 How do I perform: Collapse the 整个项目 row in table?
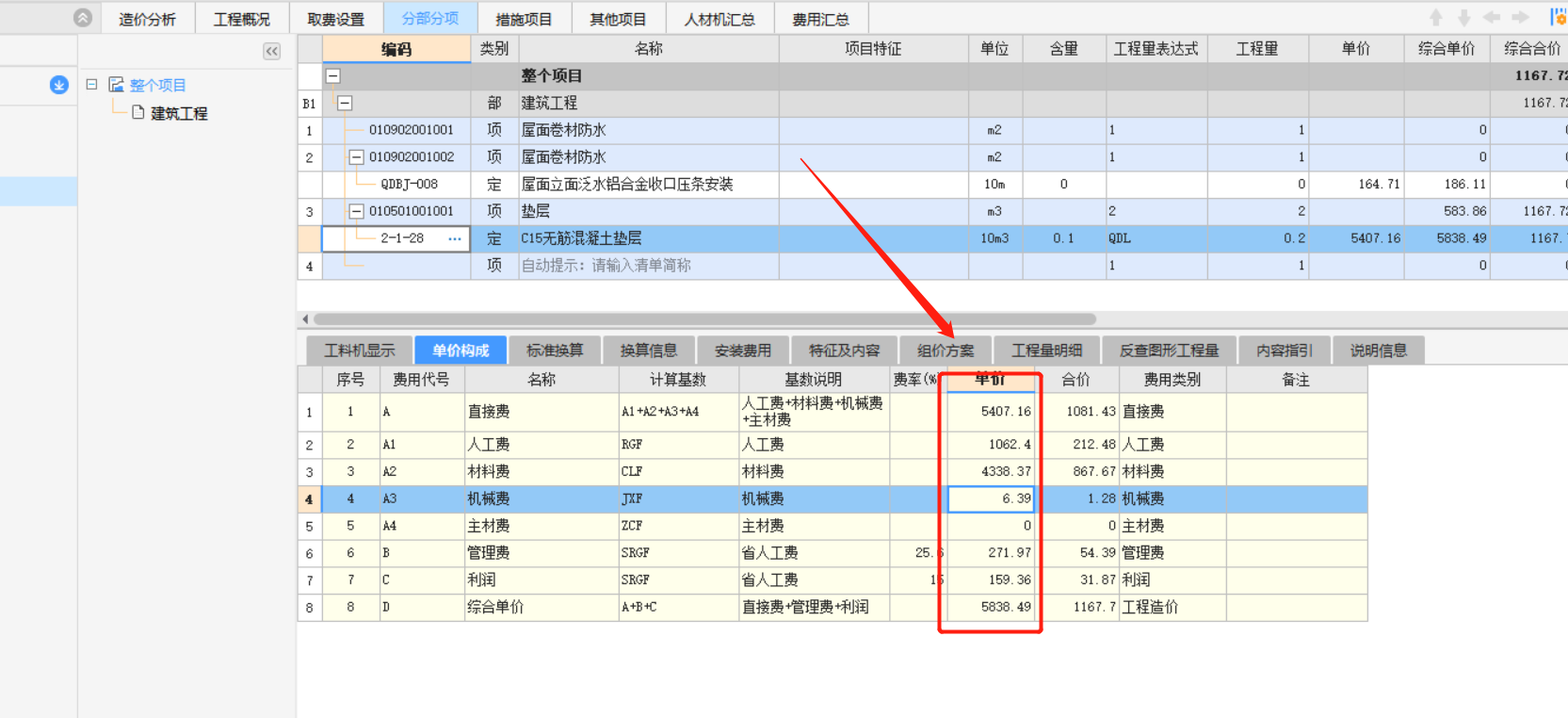point(333,75)
